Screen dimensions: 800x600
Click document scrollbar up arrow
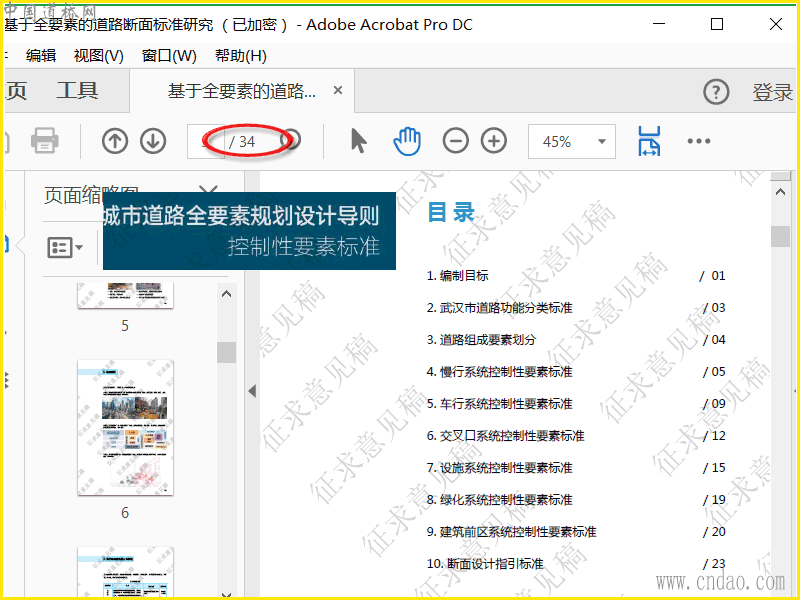[x=780, y=192]
